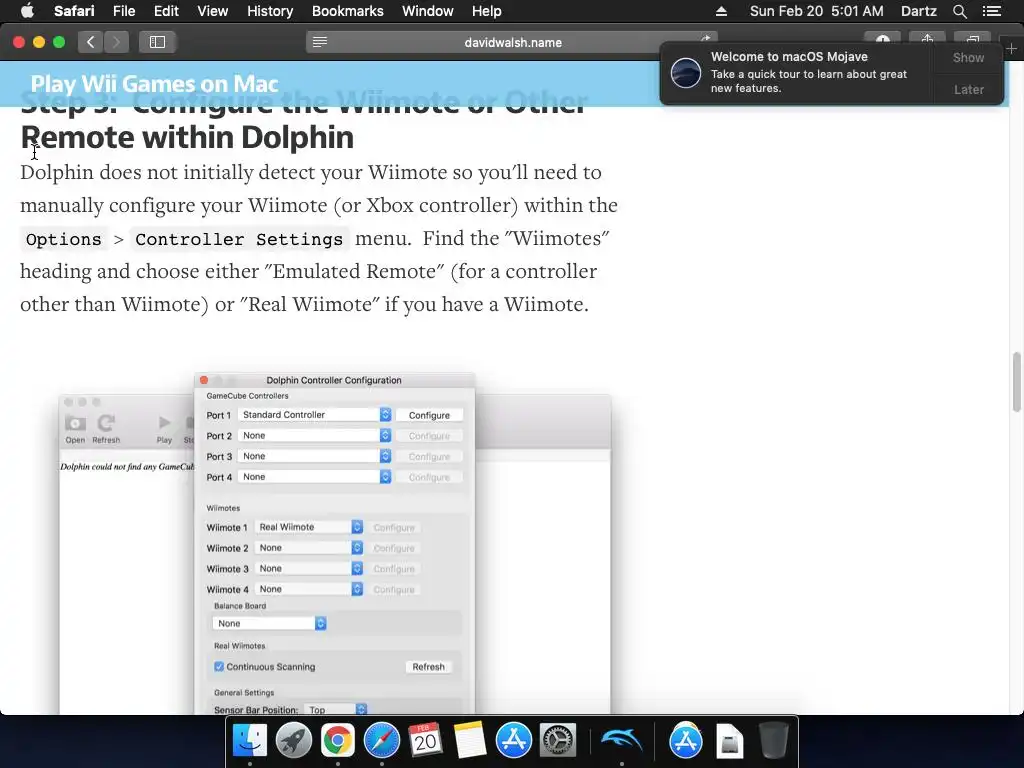Open the Apple menu

tap(27, 11)
